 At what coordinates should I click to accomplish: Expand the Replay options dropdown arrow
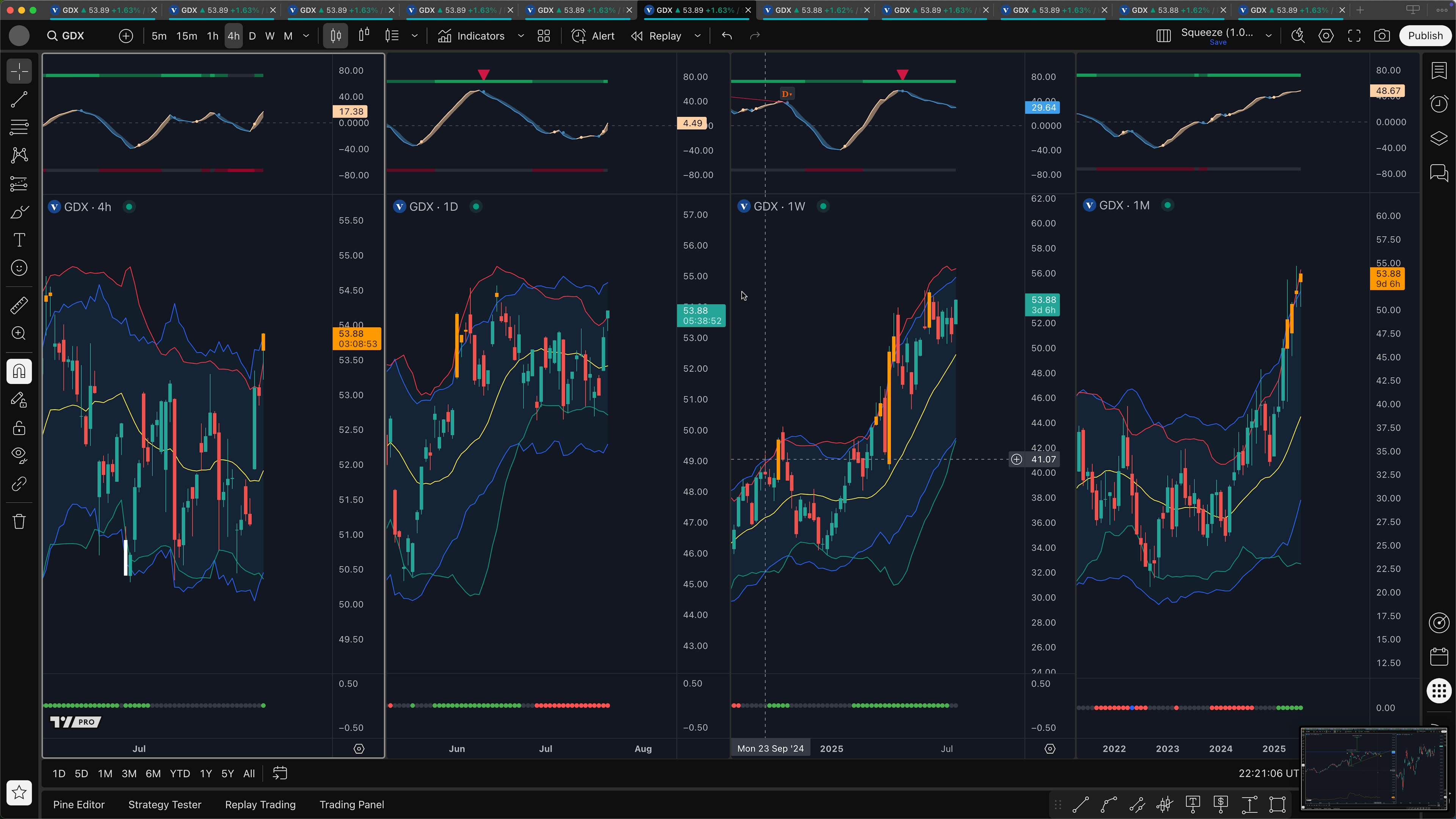(698, 36)
